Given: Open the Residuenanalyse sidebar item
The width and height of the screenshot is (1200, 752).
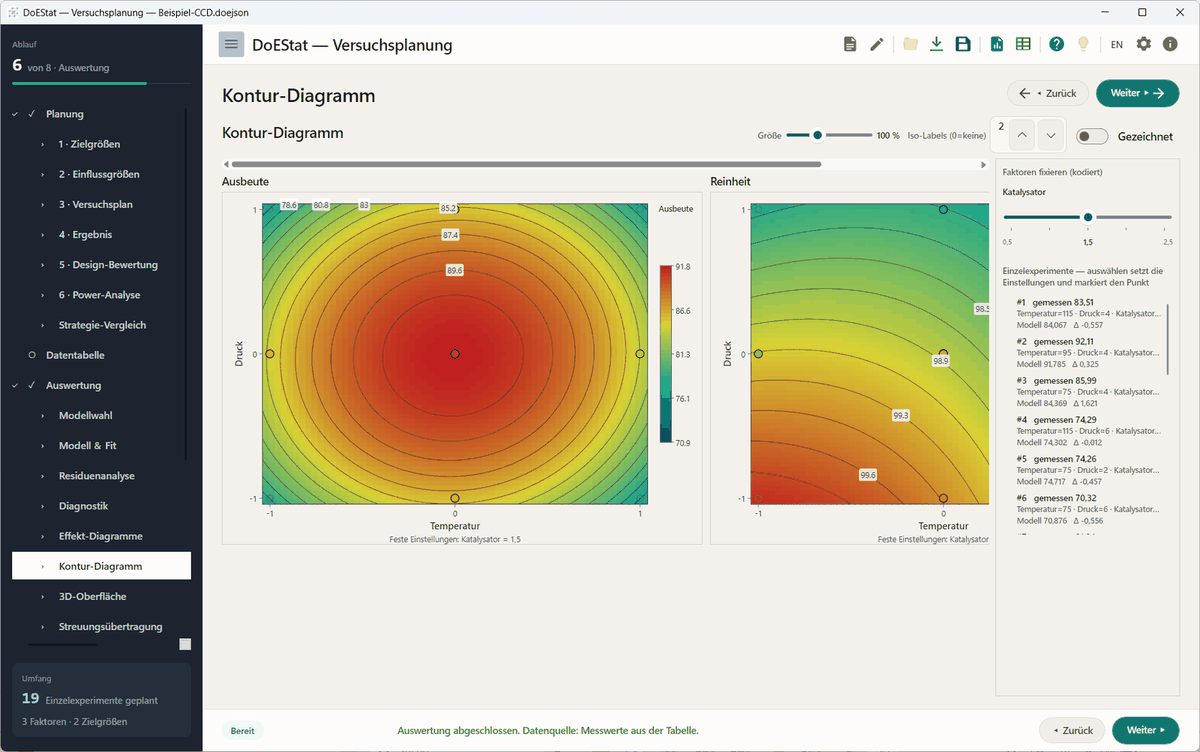Looking at the screenshot, I should tap(98, 476).
